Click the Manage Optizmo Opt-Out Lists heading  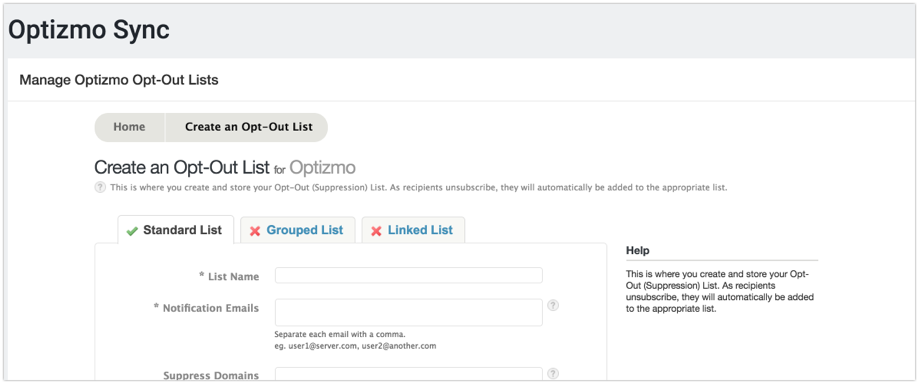click(119, 80)
